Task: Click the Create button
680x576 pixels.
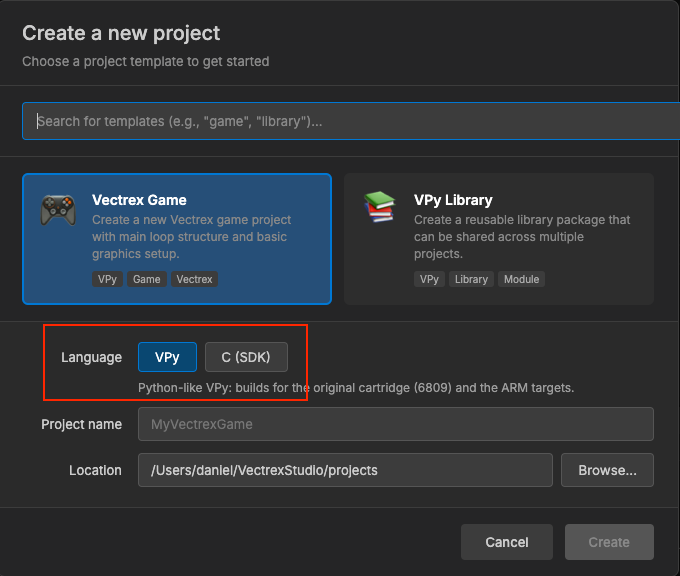Action: pyautogui.click(x=609, y=542)
